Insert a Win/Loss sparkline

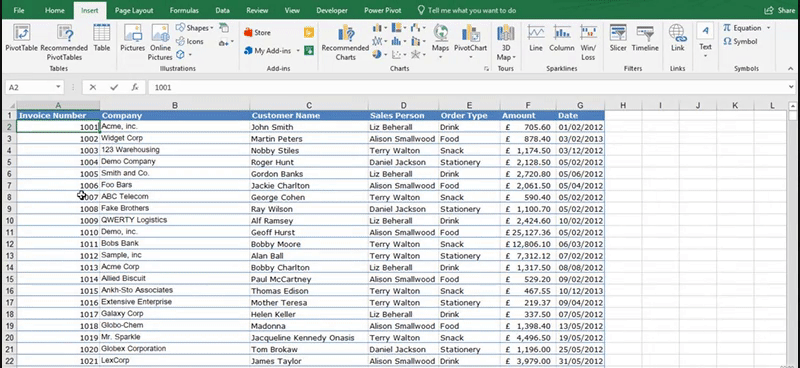coord(588,42)
